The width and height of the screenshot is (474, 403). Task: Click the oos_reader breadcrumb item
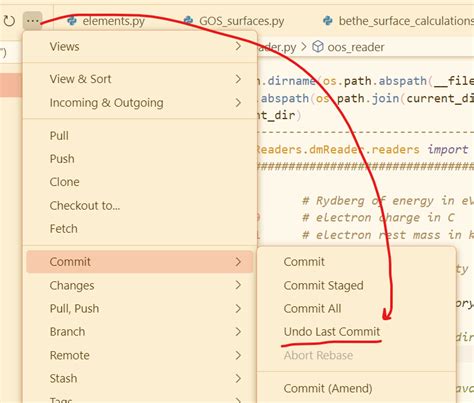356,47
